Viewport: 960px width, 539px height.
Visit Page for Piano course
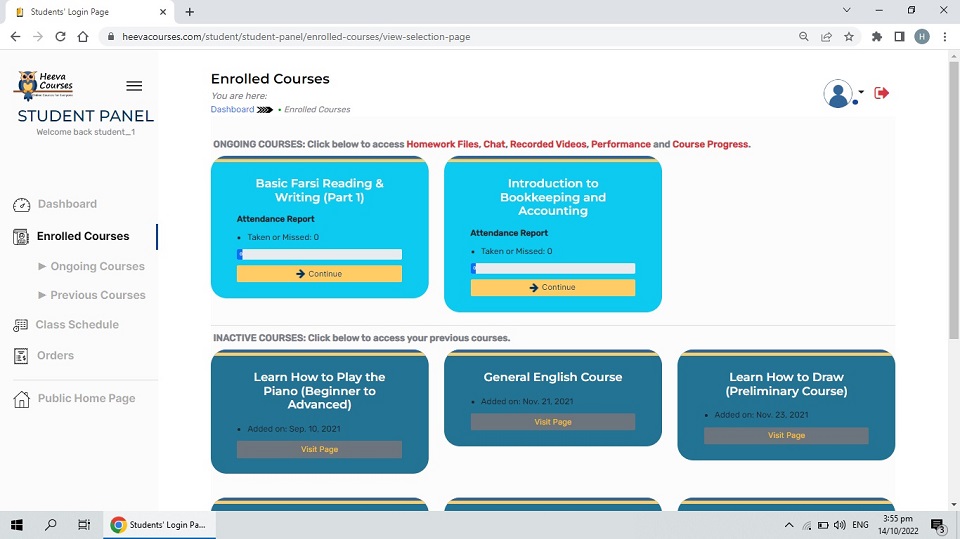point(320,449)
